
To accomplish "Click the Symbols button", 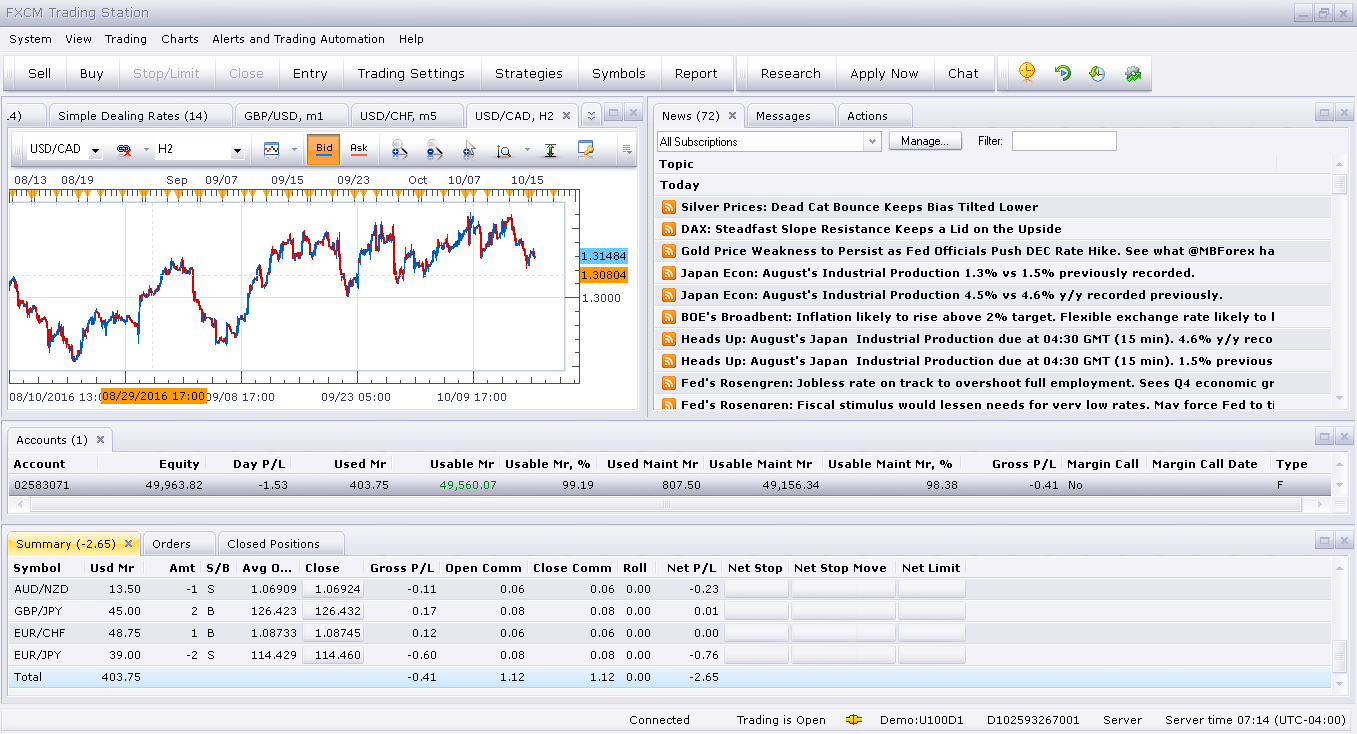I will (619, 73).
